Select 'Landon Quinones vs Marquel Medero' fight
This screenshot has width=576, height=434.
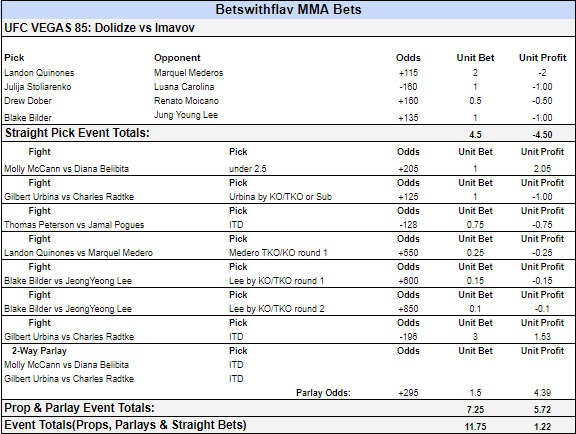coord(78,253)
